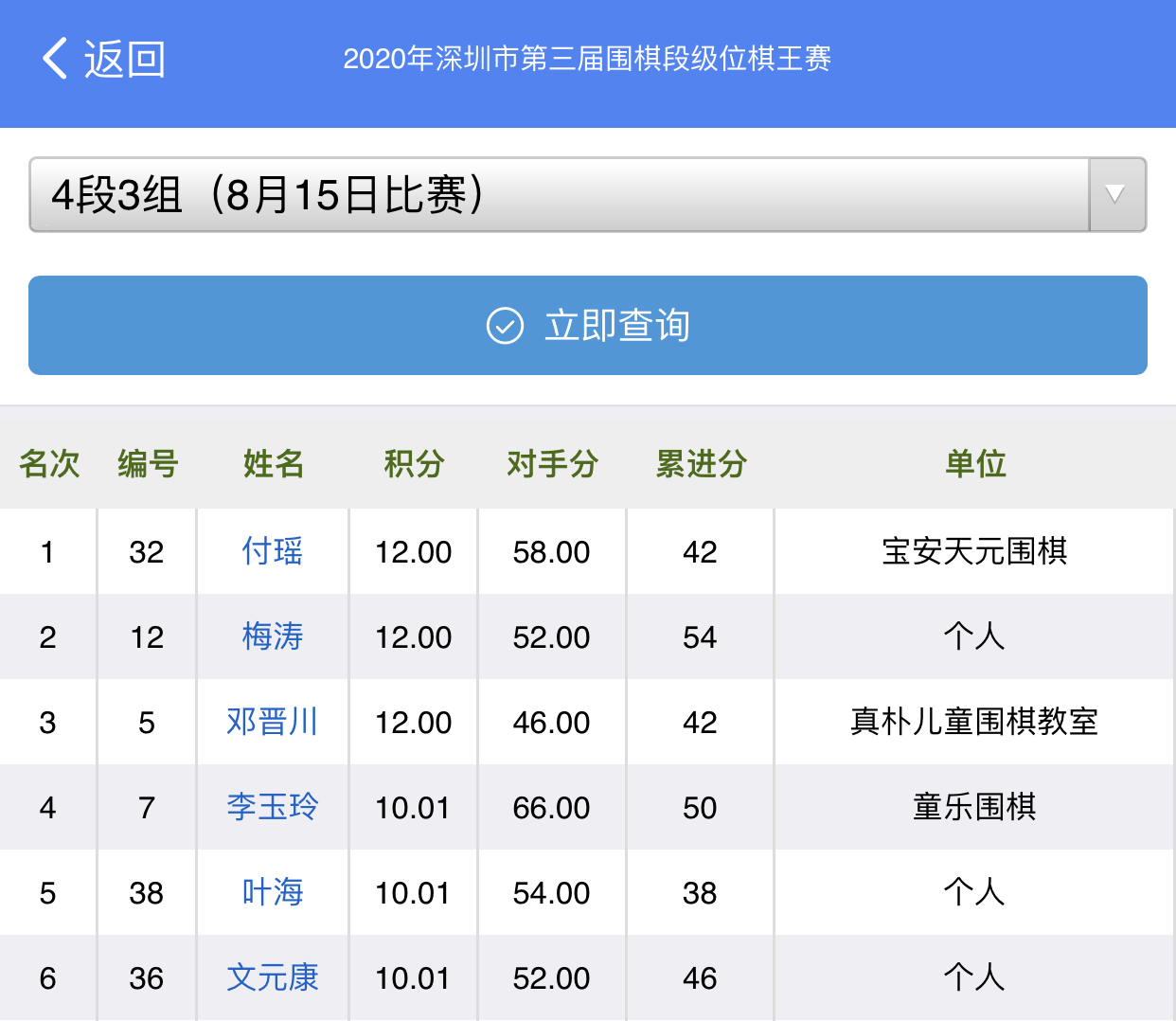This screenshot has width=1176, height=1021.
Task: Click the 积分 points column header
Action: pos(414,464)
